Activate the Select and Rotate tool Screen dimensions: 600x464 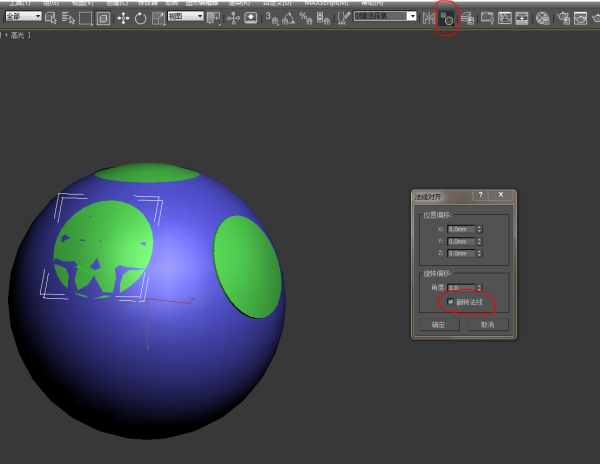(140, 18)
